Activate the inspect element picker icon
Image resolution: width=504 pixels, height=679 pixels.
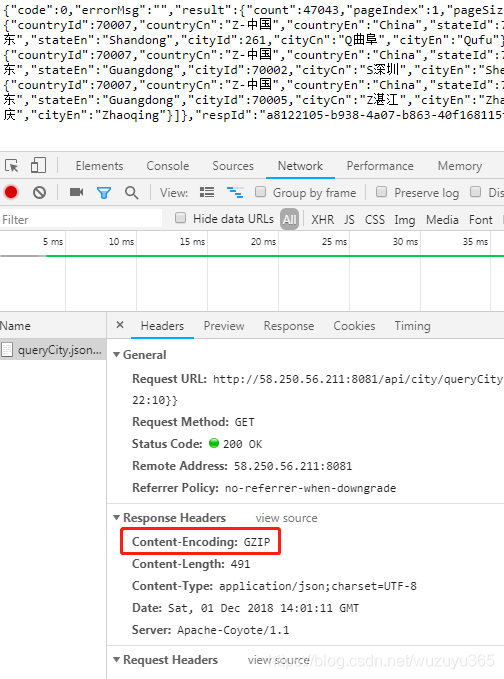coord(12,166)
